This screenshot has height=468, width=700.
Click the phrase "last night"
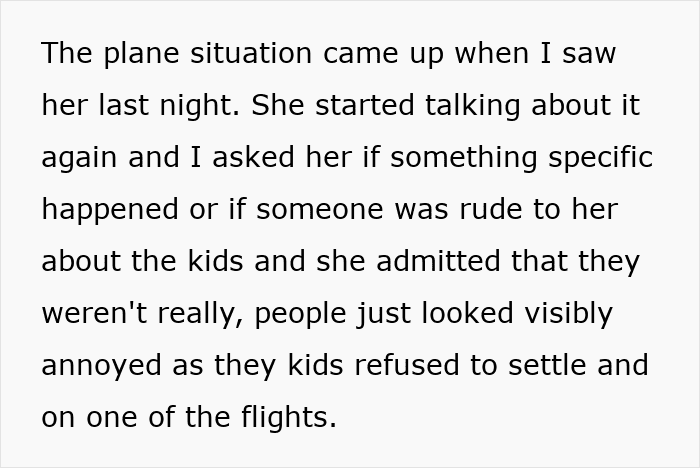click(x=165, y=106)
